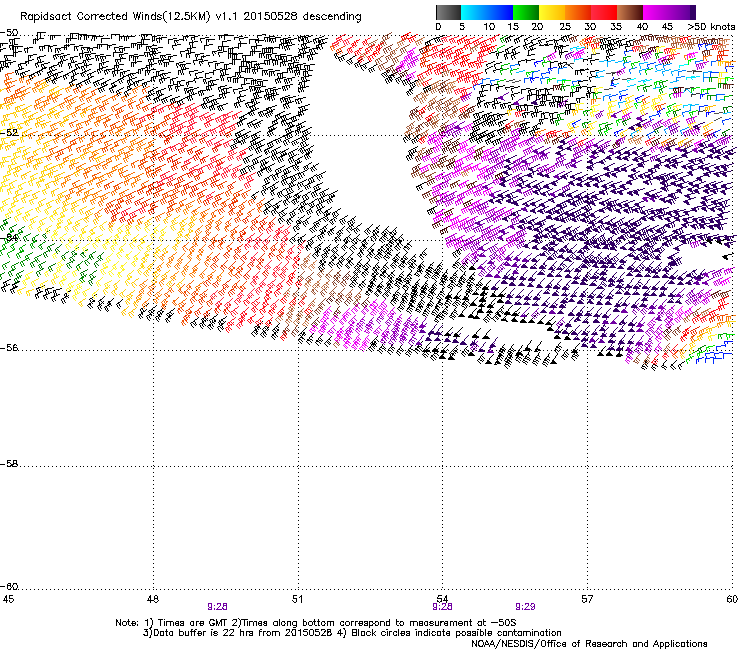Click 'Black circles indicate possible contamination' note
This screenshot has height=650, width=740.
tap(456, 633)
